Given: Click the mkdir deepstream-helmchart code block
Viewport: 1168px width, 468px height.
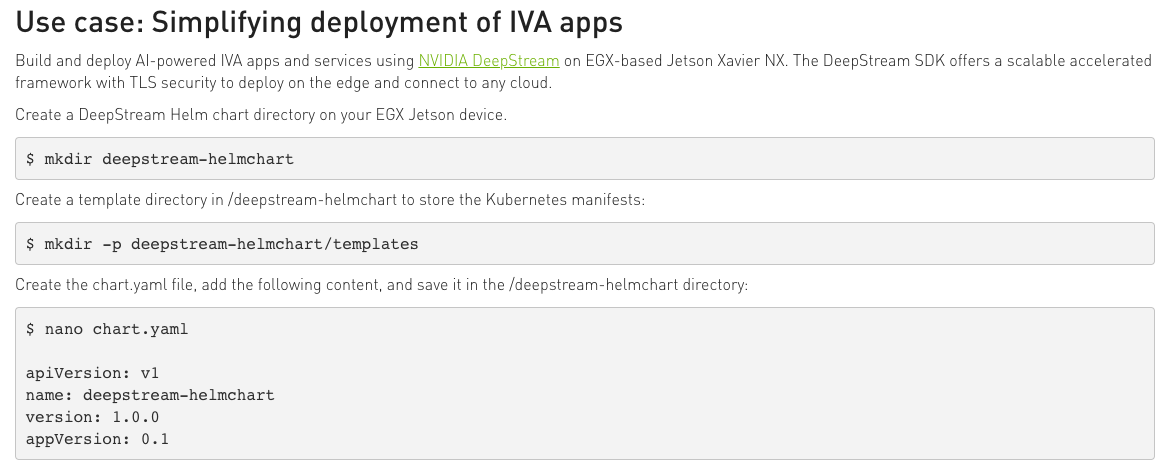Looking at the screenshot, I should 585,159.
